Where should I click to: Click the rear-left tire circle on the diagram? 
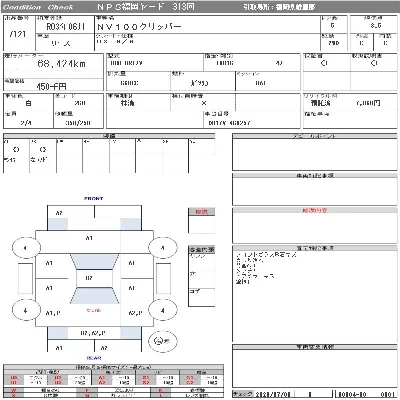(26, 310)
